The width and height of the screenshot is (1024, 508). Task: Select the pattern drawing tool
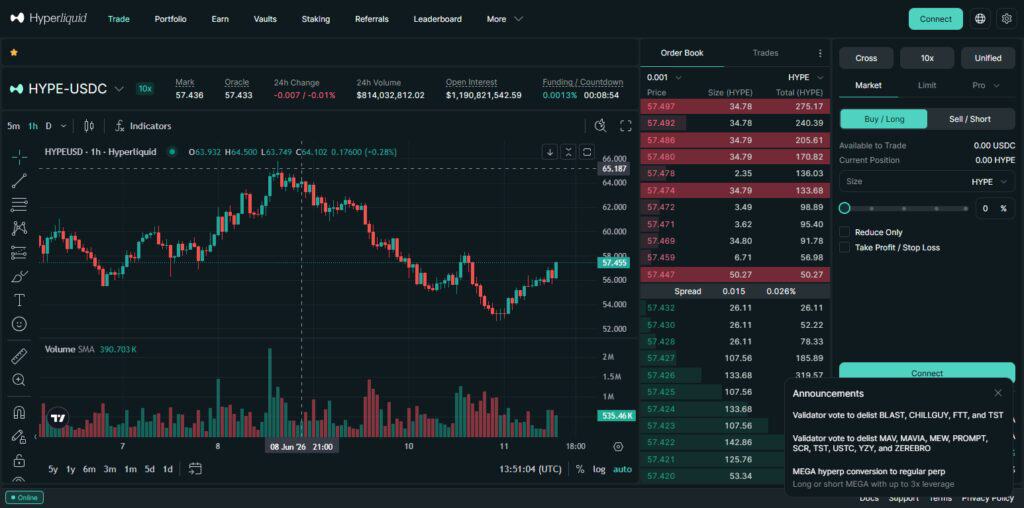[x=20, y=228]
